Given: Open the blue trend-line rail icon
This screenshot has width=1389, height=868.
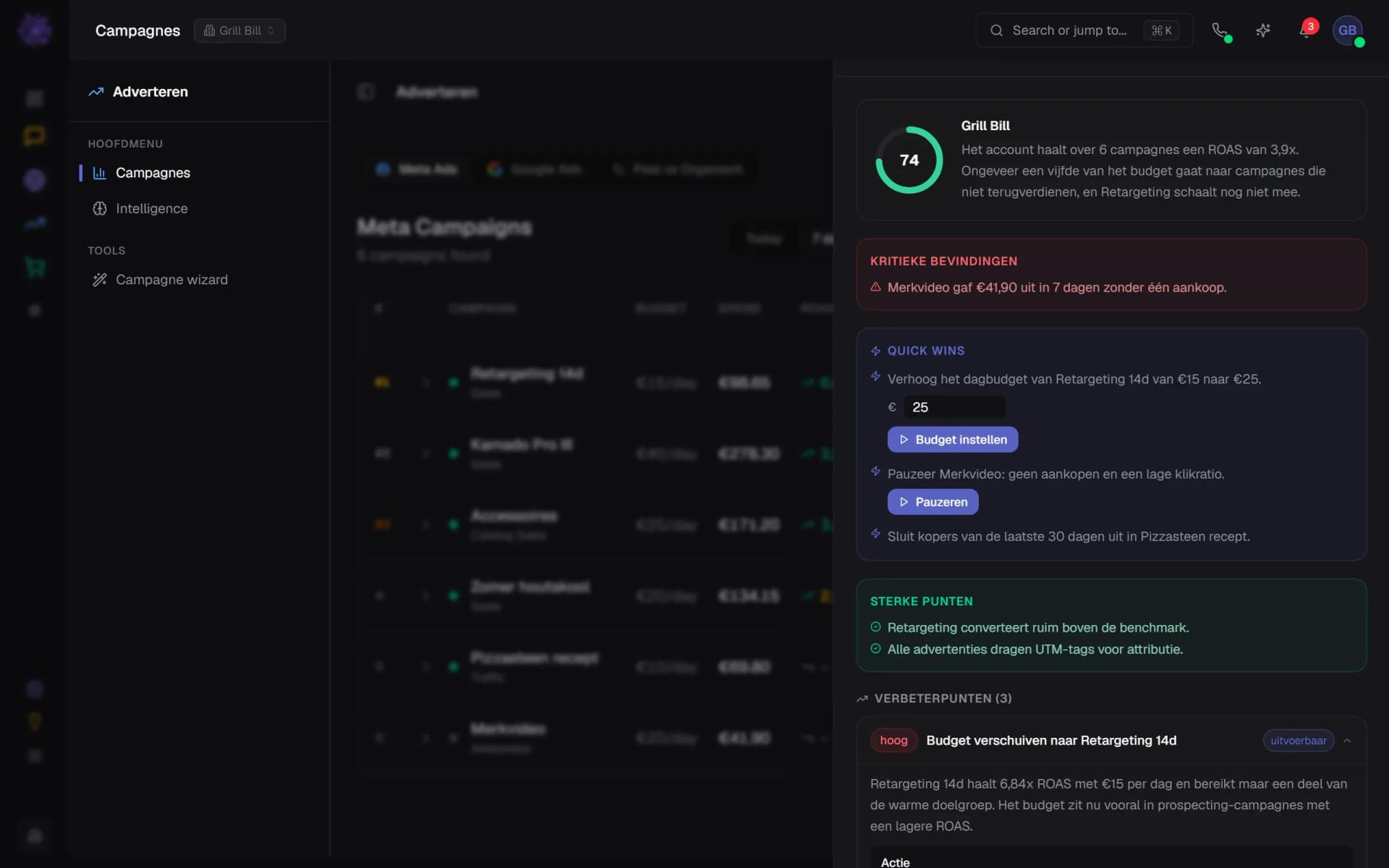Looking at the screenshot, I should pos(34,224).
